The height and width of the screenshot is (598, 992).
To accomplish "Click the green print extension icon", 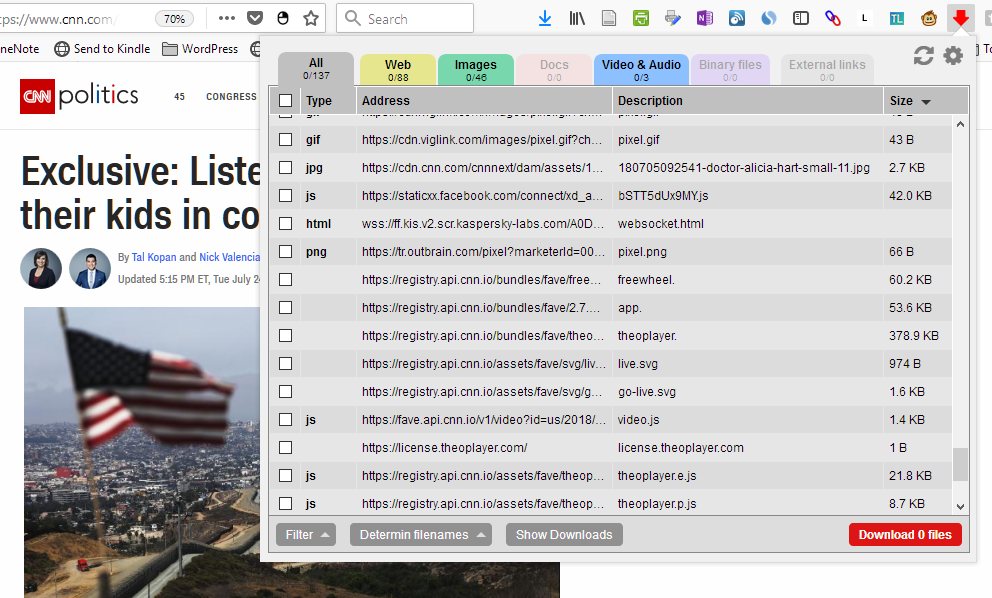I will (640, 18).
